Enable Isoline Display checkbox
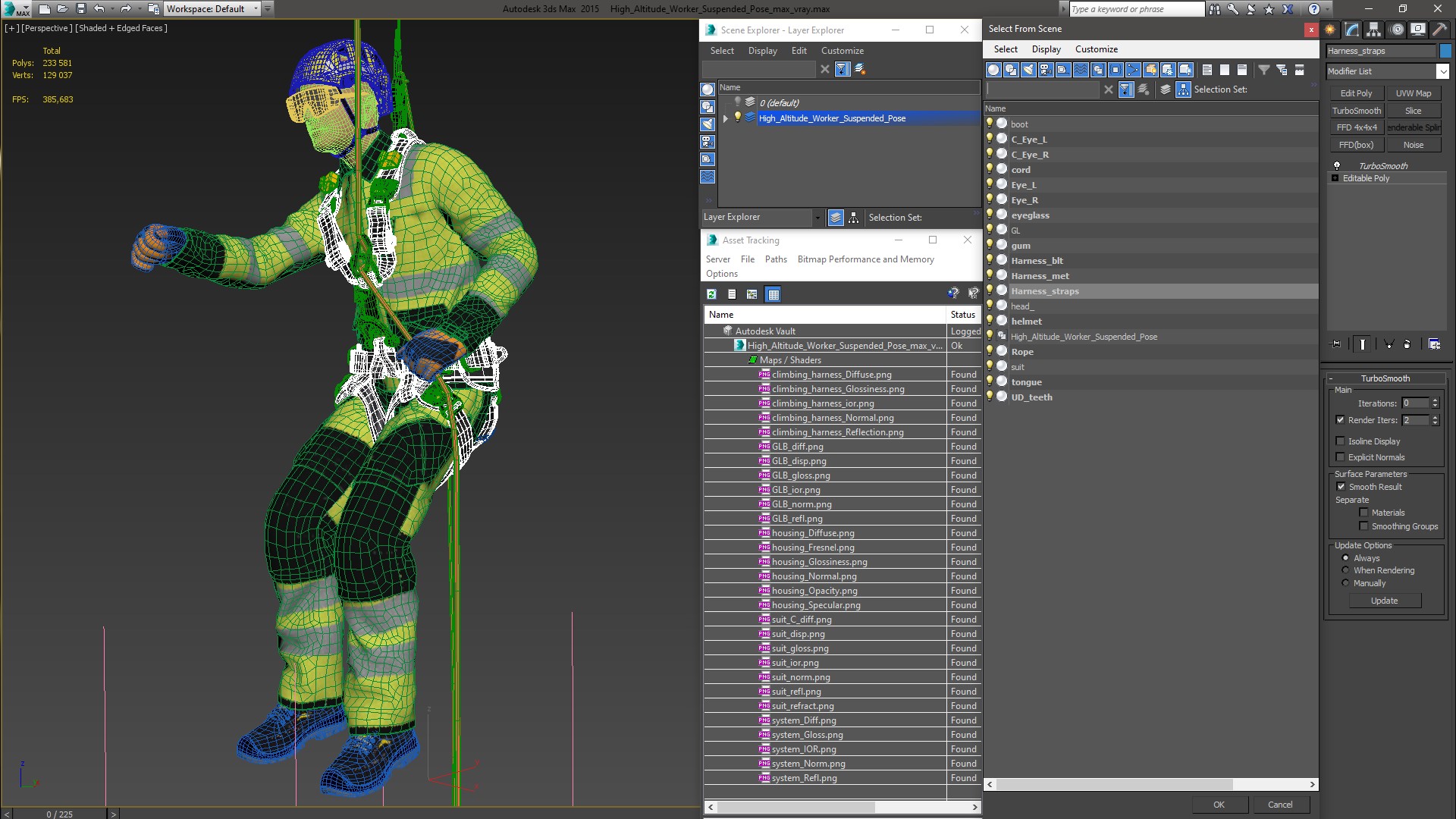 tap(1340, 441)
